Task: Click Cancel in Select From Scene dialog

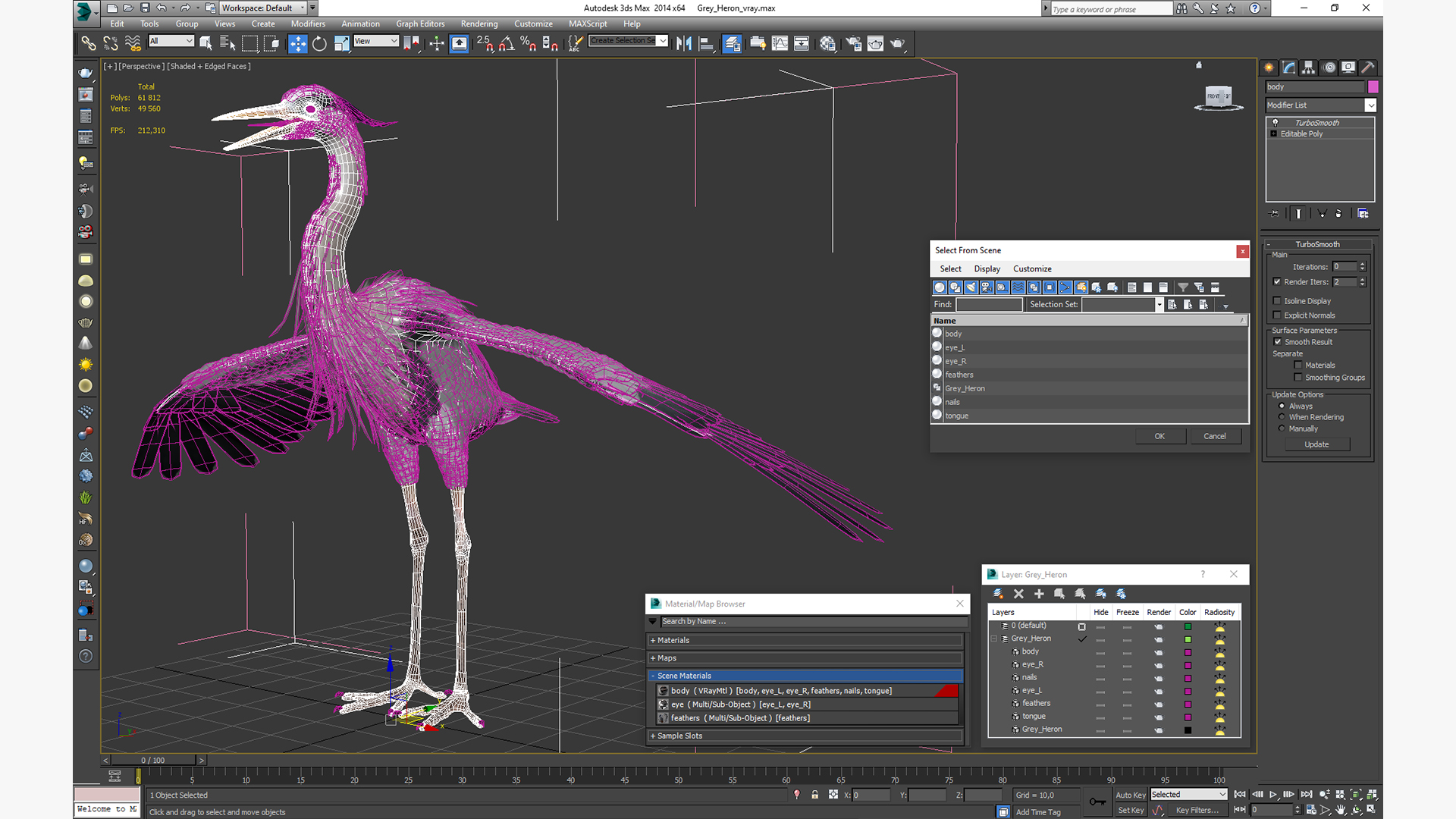Action: click(1214, 436)
